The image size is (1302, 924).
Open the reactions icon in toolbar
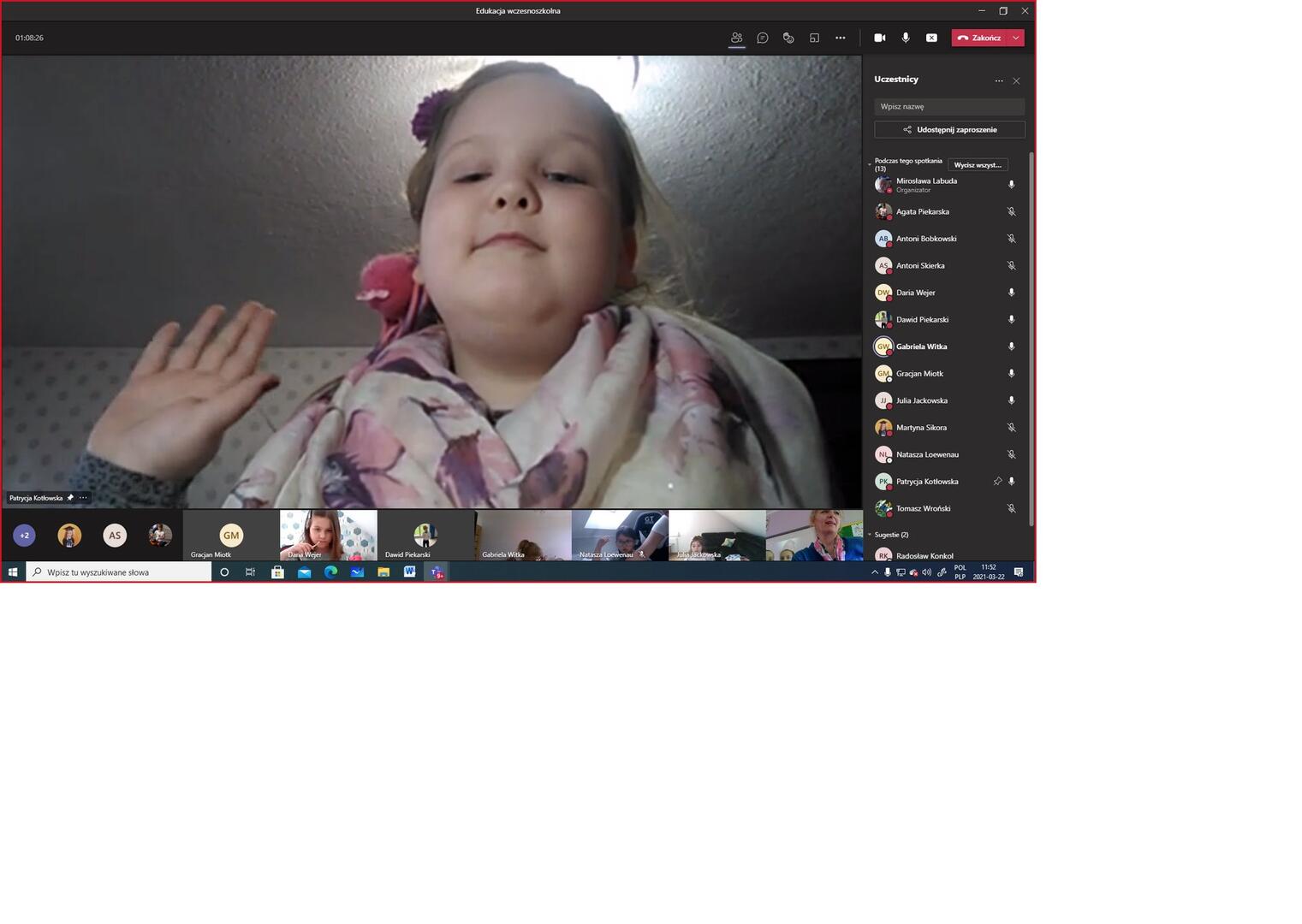coord(788,38)
